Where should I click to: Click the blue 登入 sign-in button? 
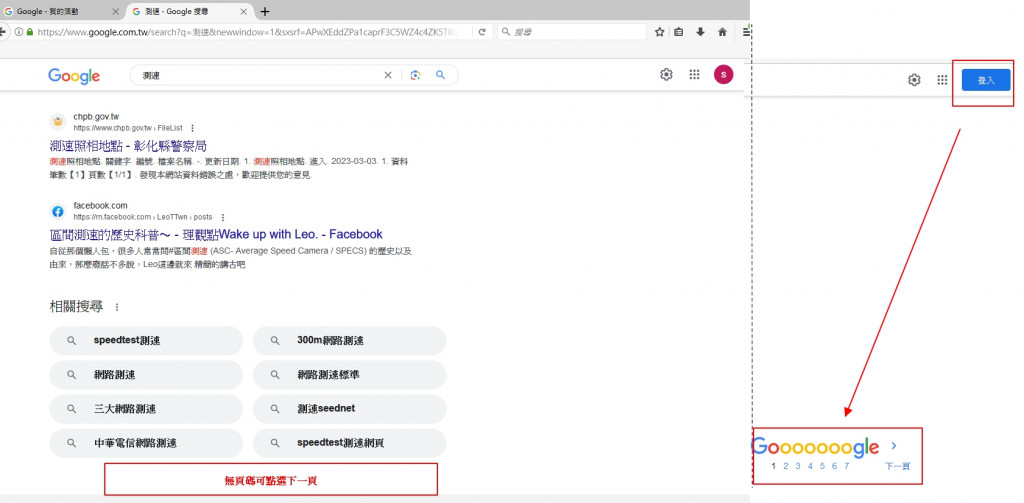click(986, 80)
